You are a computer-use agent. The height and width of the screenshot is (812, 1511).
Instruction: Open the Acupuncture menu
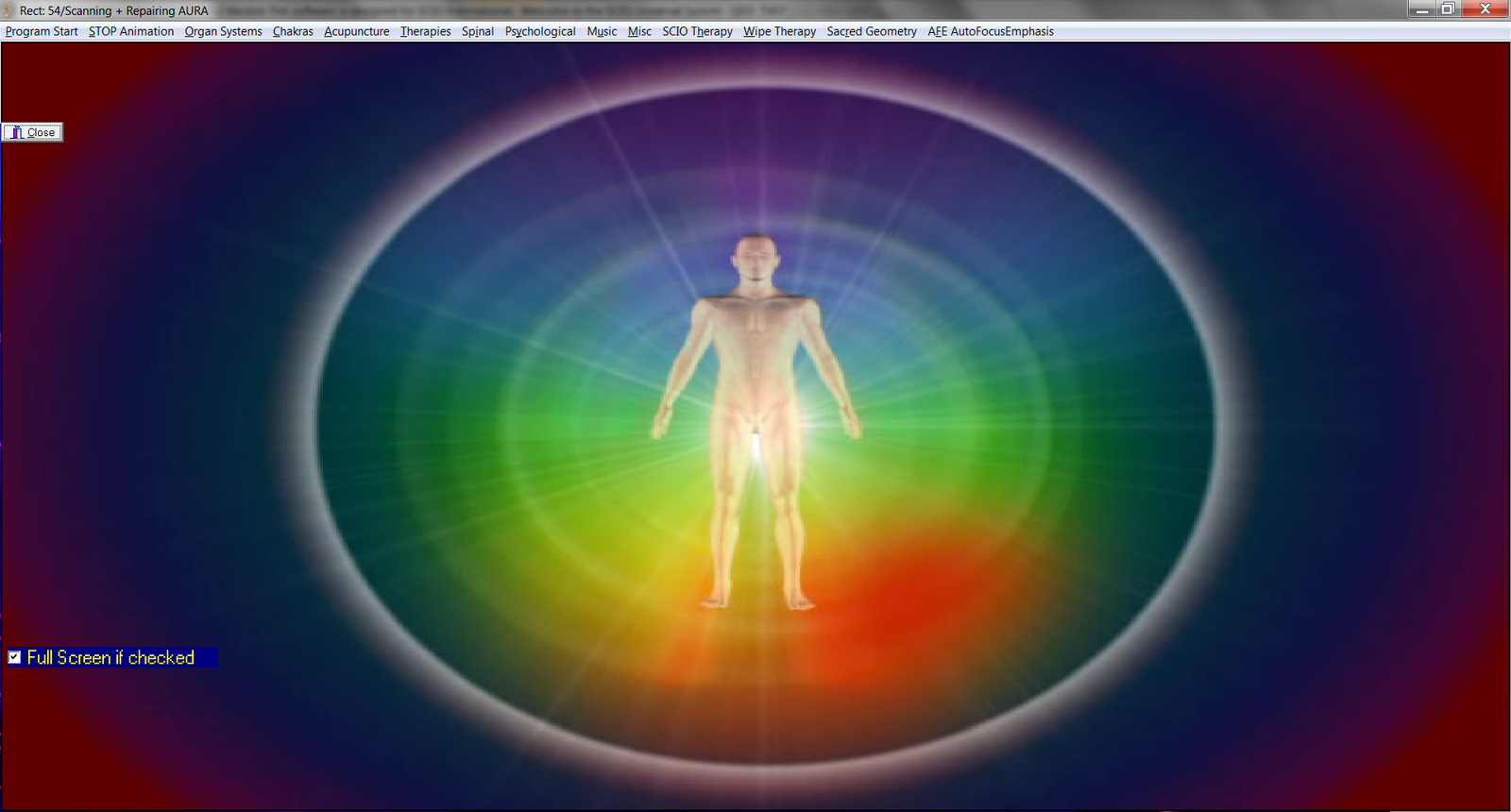click(356, 31)
